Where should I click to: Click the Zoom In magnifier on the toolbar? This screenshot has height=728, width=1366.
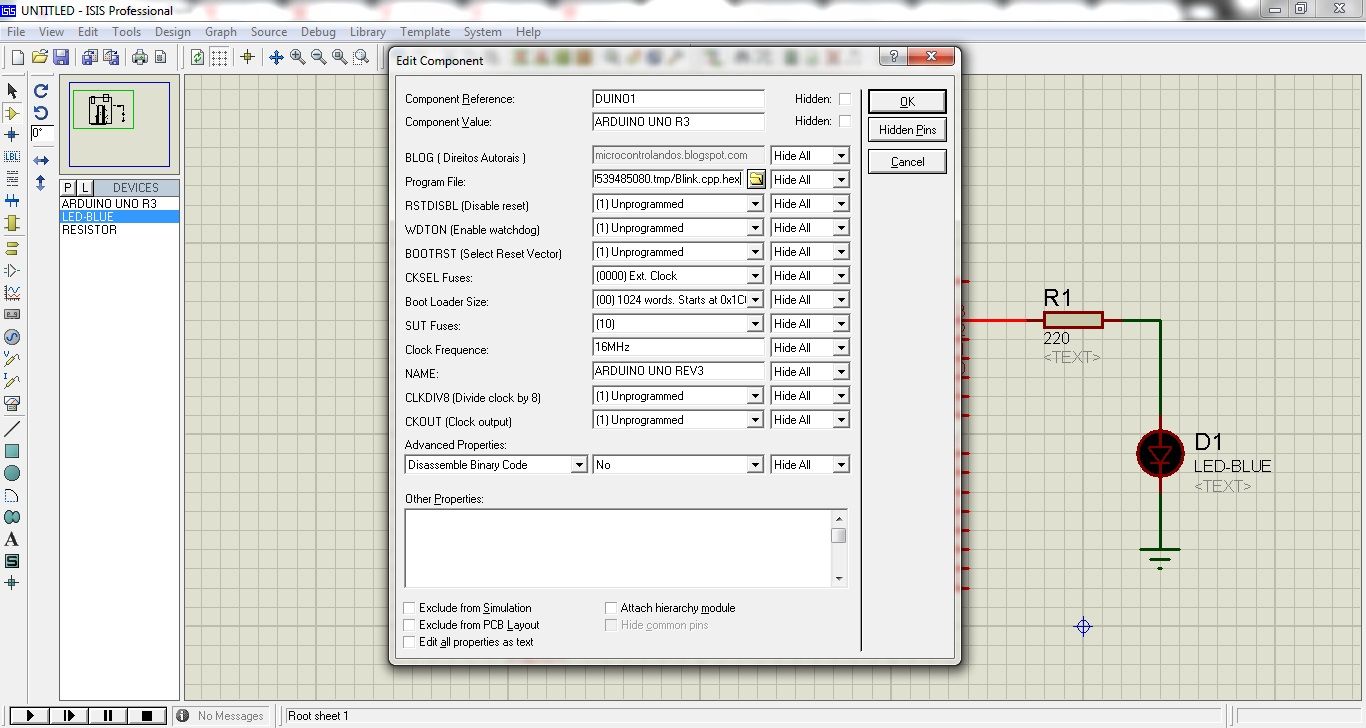pos(296,56)
